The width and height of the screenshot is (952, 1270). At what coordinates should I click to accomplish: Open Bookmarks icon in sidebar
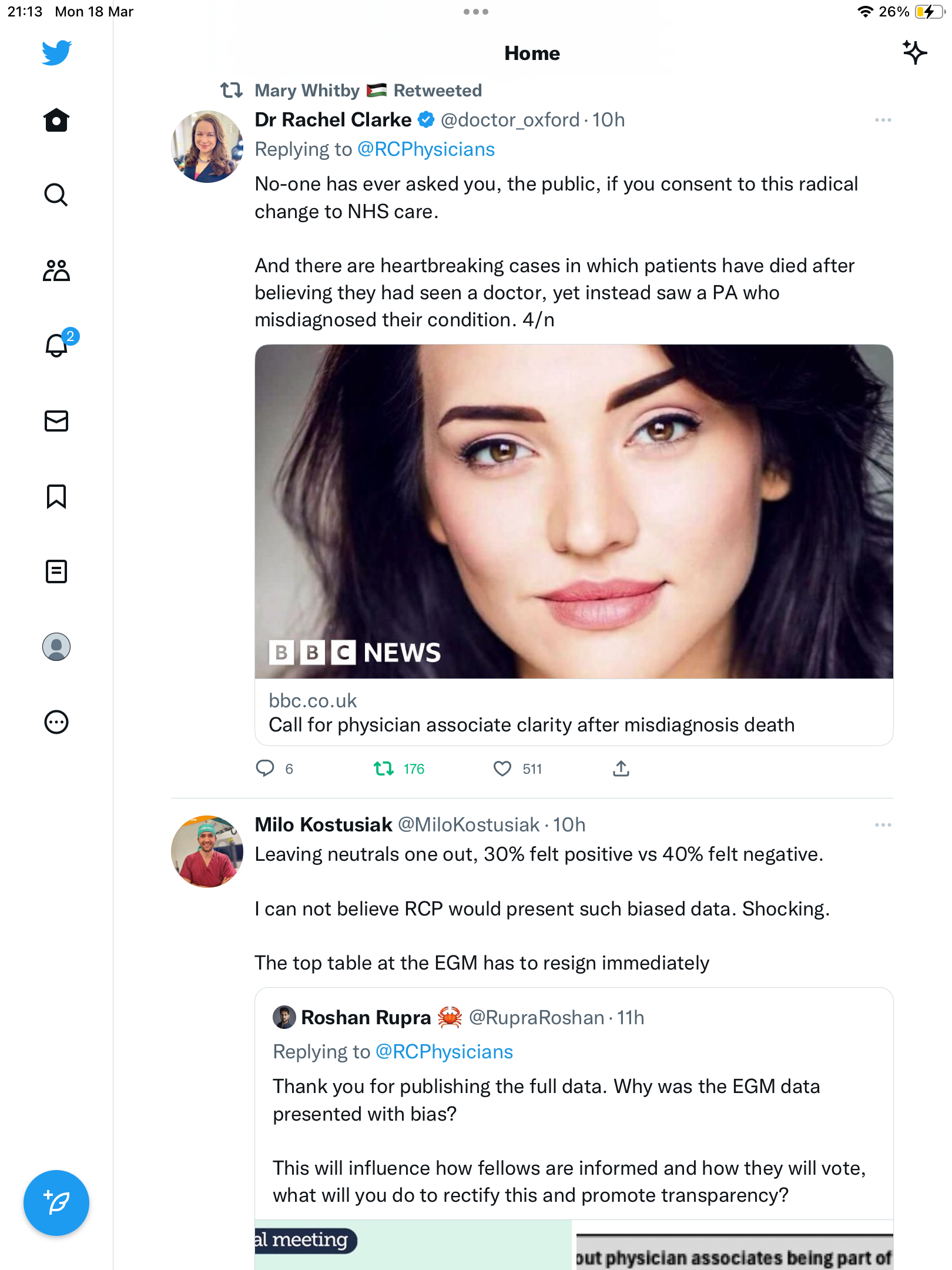pyautogui.click(x=56, y=496)
